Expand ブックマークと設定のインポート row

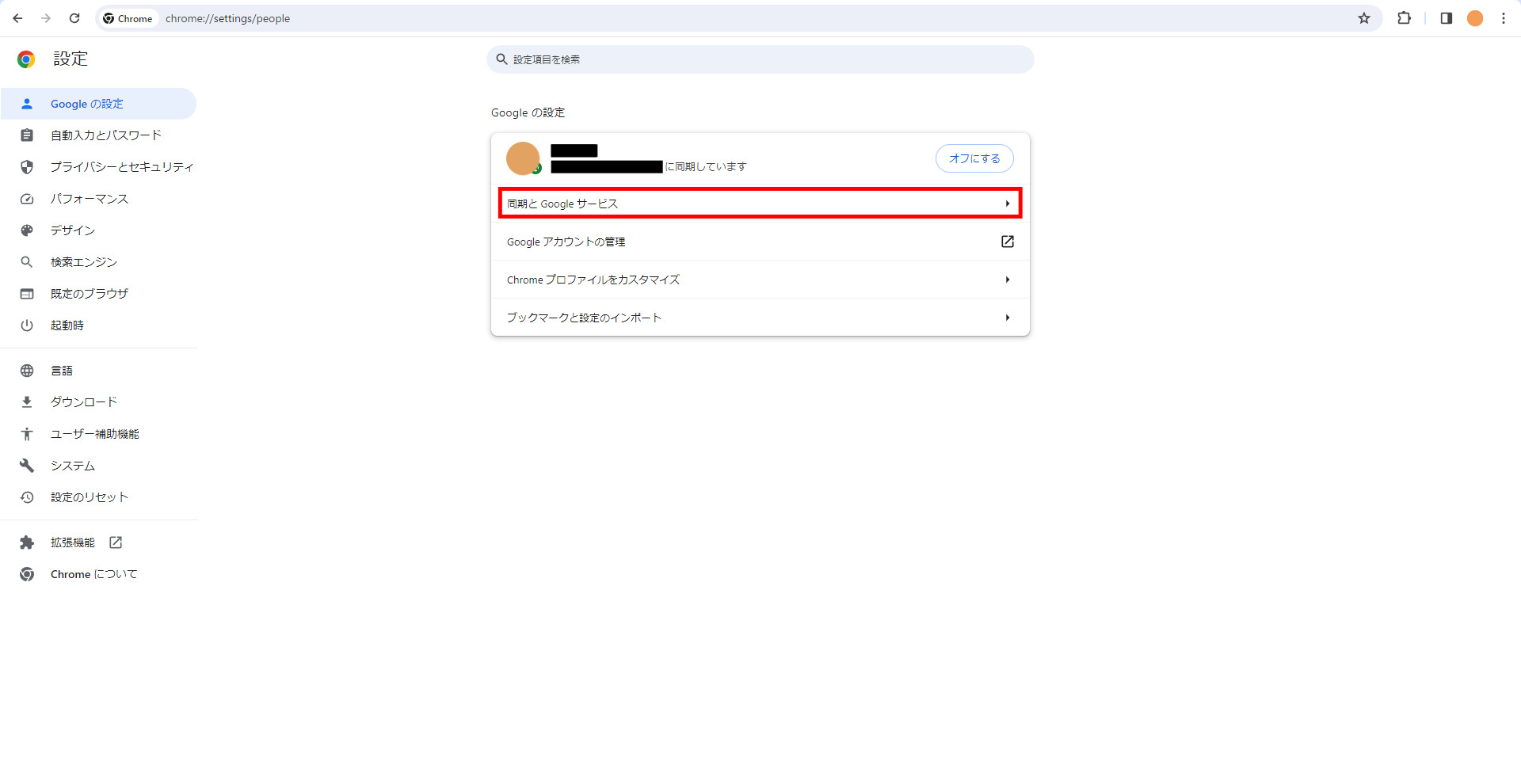pos(759,318)
